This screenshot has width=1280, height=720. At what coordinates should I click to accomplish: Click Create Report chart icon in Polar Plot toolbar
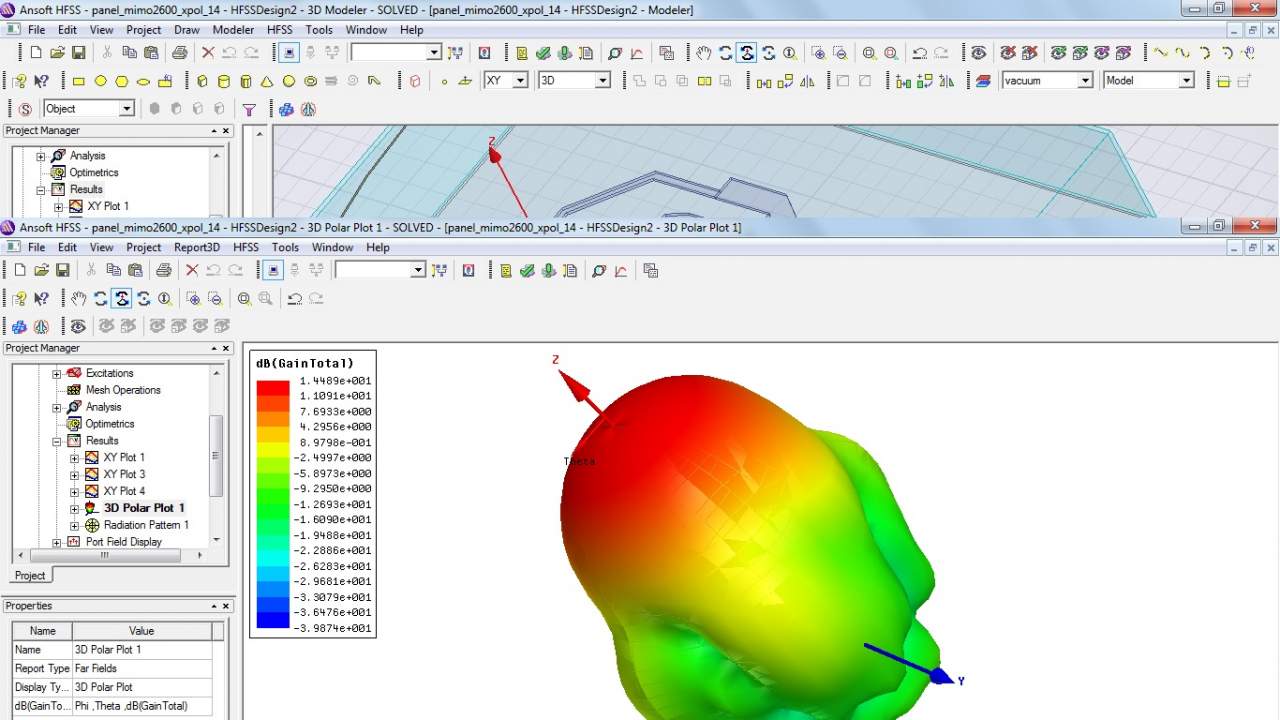point(620,270)
